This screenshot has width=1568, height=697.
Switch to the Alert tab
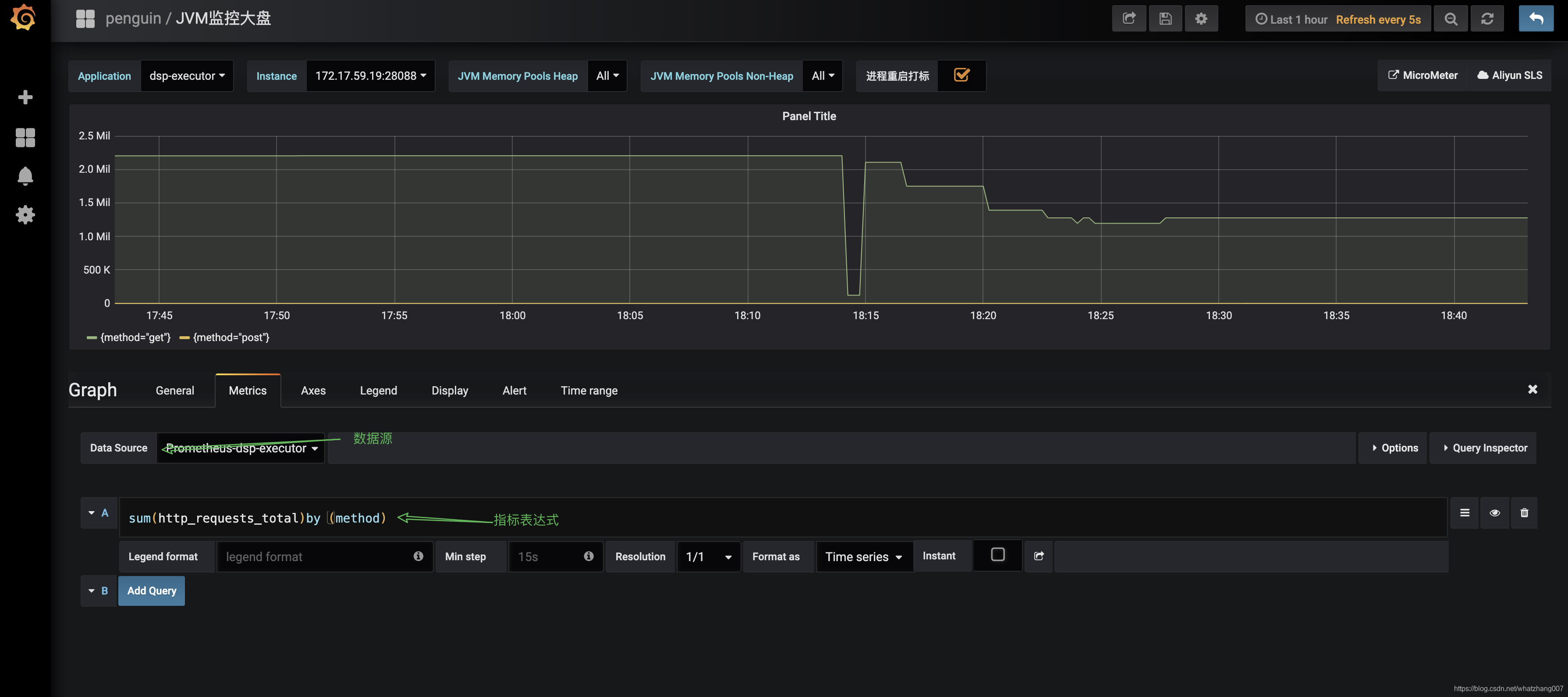coord(514,391)
